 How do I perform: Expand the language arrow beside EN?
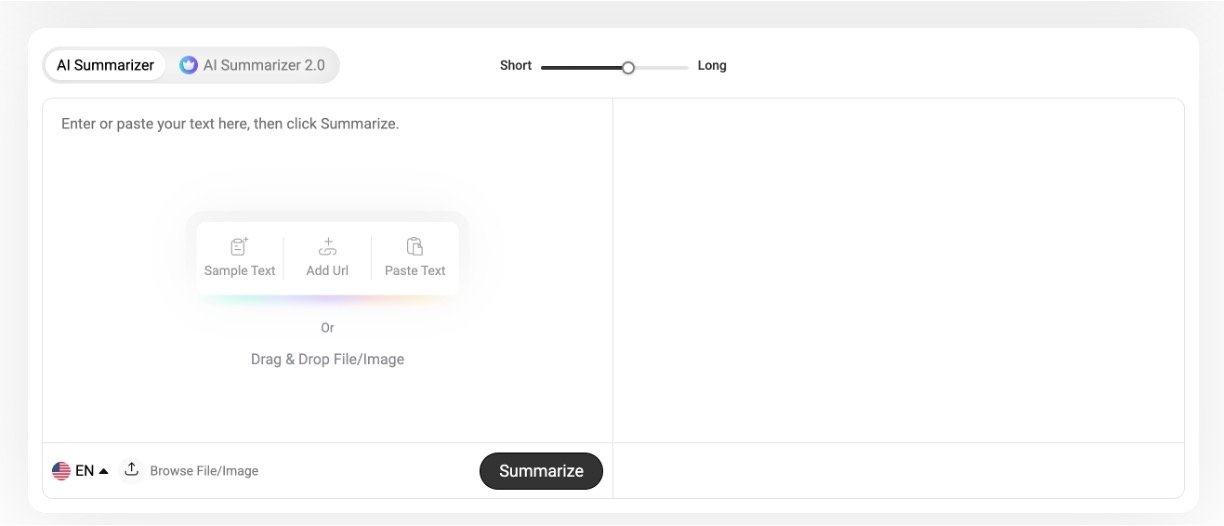coord(104,471)
